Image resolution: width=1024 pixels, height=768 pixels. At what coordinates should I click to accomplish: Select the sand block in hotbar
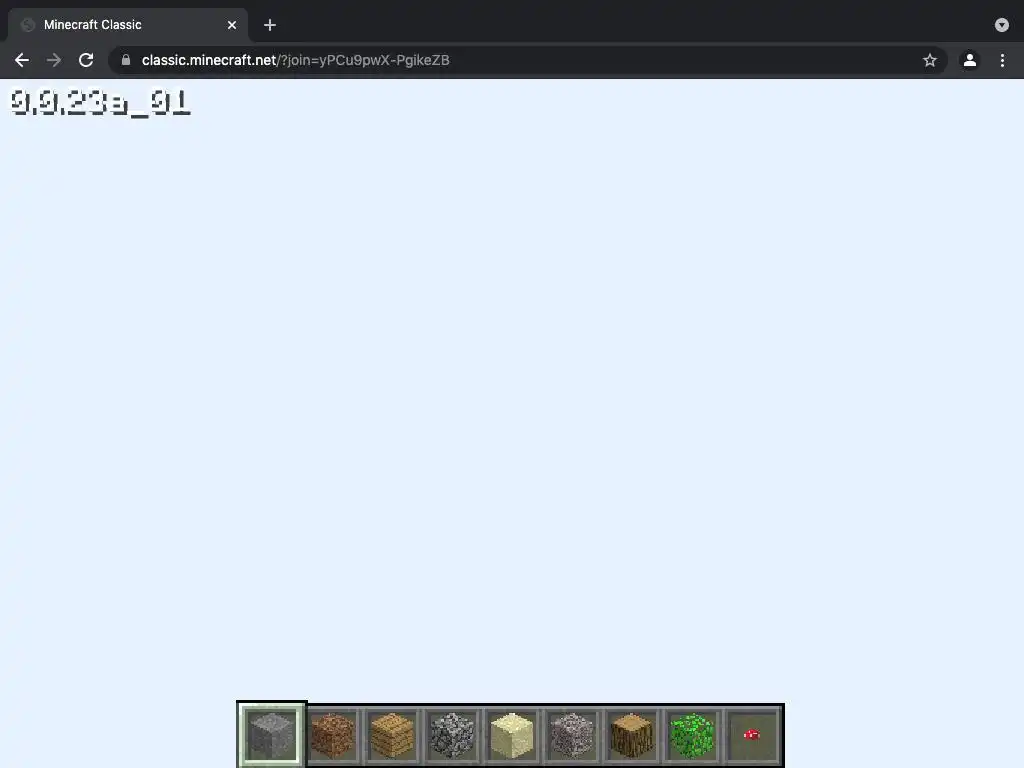512,735
